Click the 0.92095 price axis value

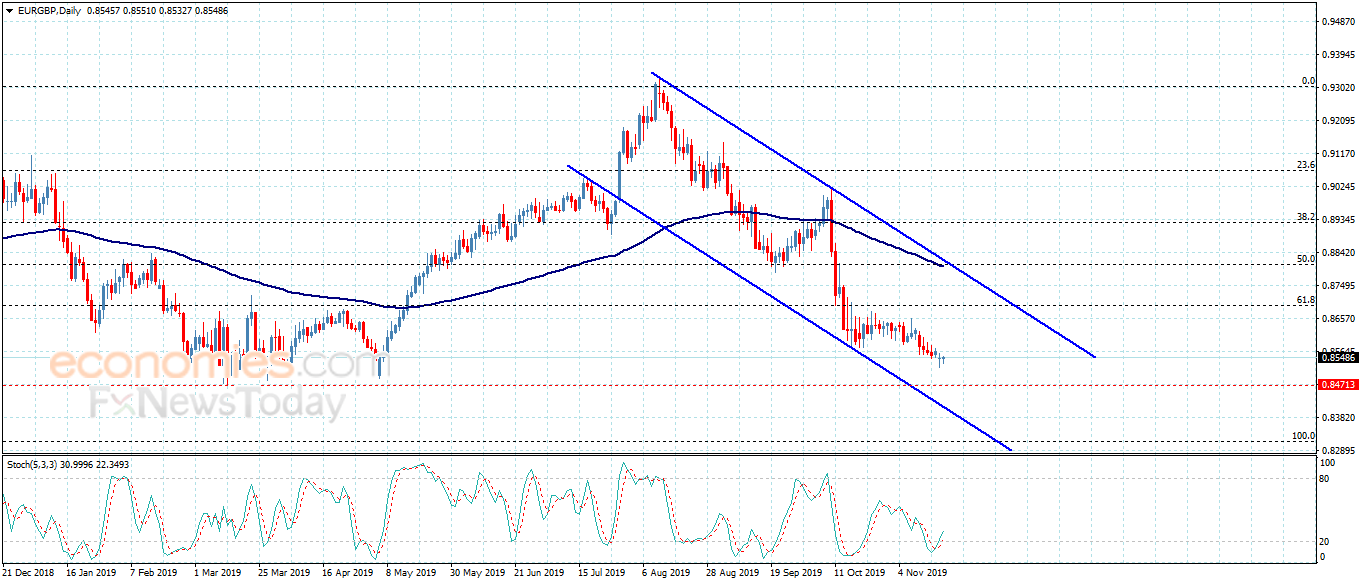(x=1338, y=121)
